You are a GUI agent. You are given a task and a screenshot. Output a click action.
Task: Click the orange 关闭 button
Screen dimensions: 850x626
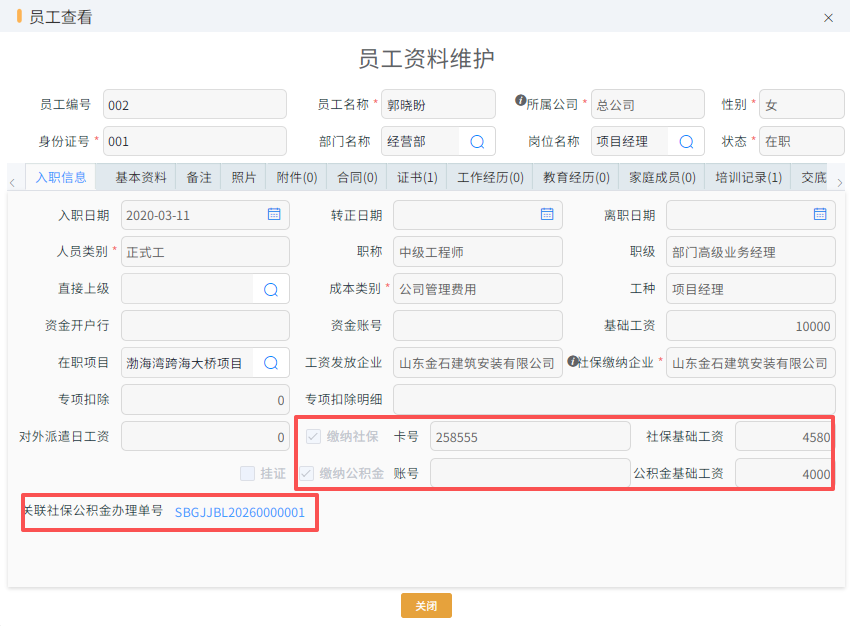[x=426, y=605]
